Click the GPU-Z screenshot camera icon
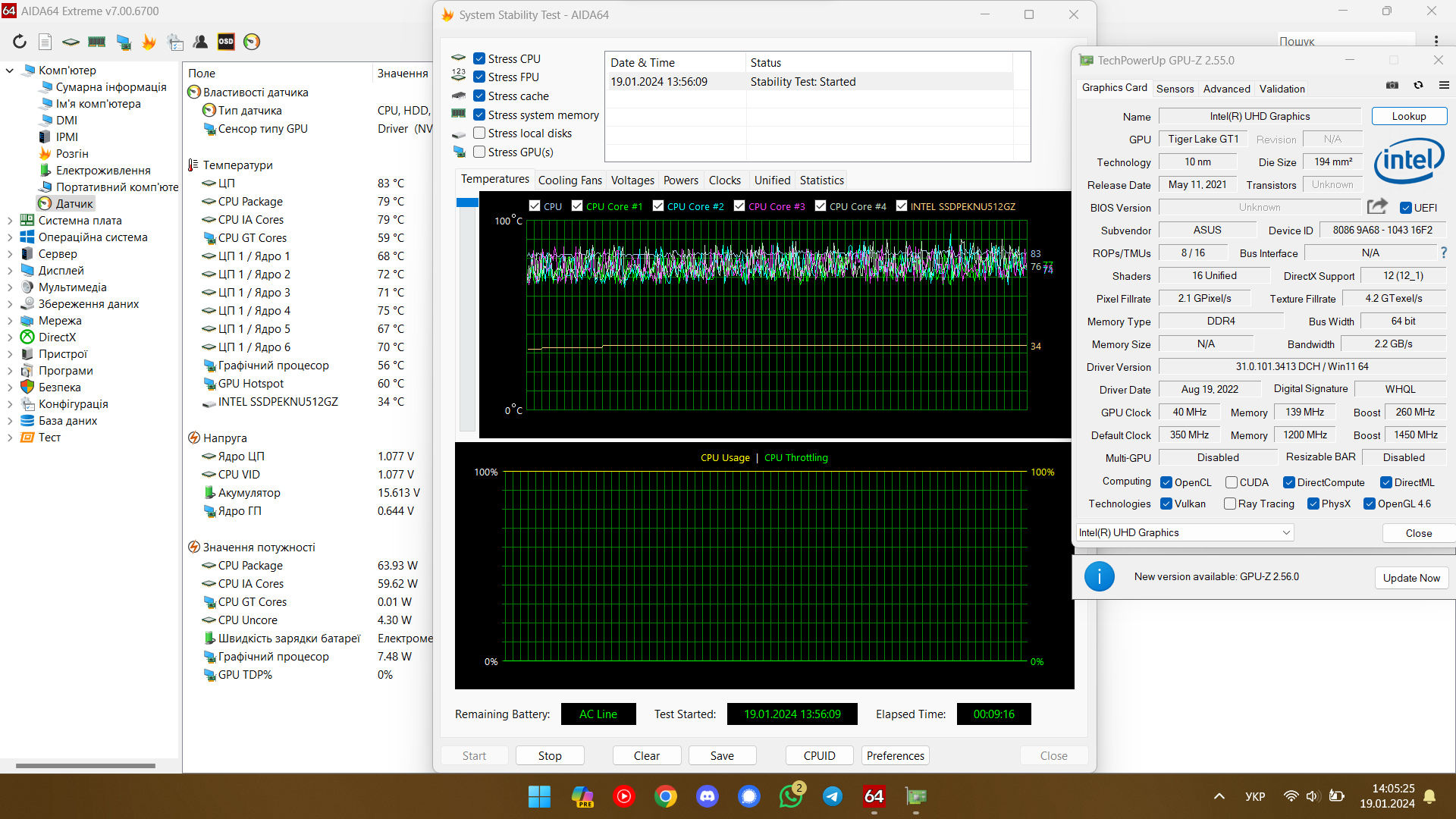The height and width of the screenshot is (819, 1456). [x=1392, y=86]
